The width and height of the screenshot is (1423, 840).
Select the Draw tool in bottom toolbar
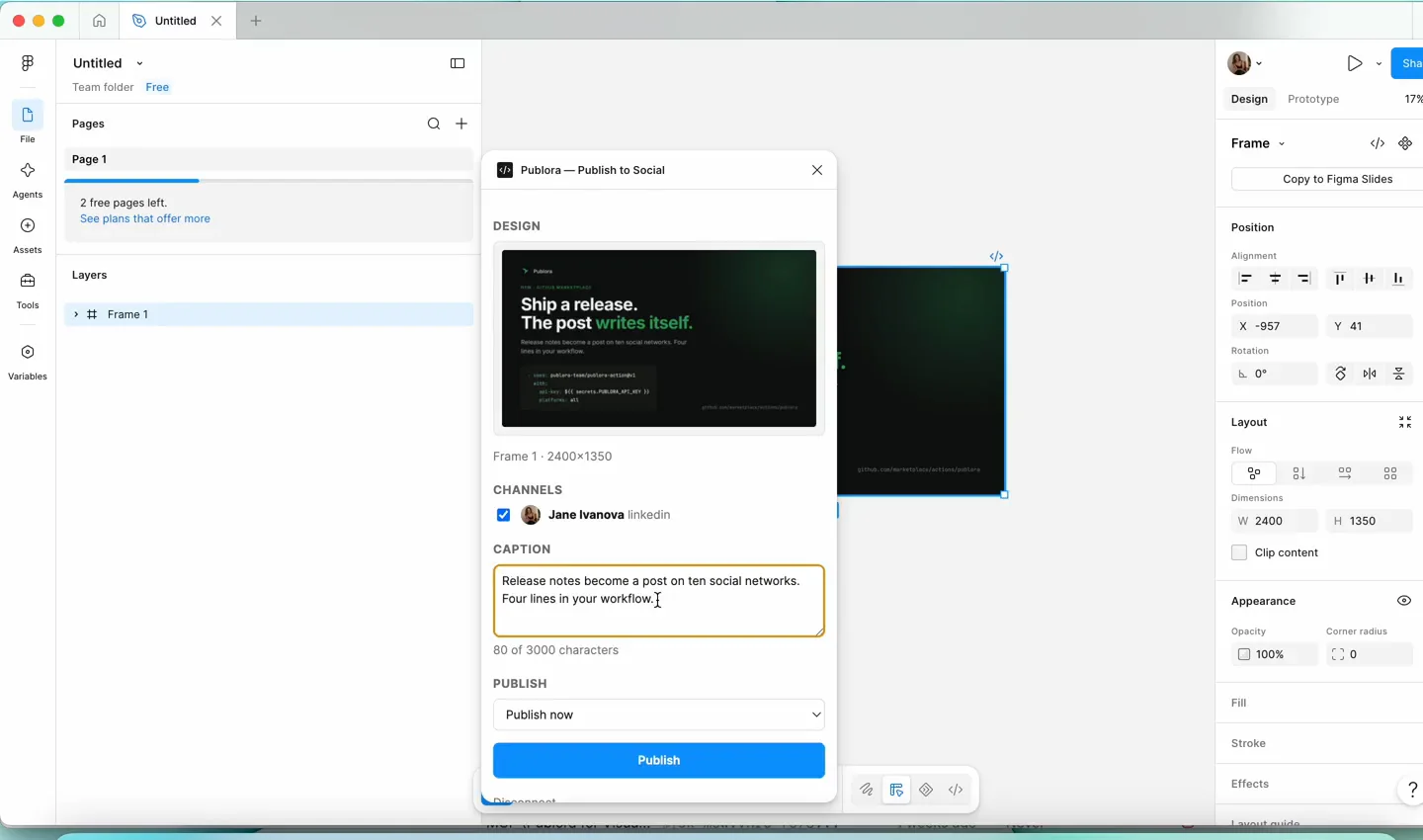point(867,790)
